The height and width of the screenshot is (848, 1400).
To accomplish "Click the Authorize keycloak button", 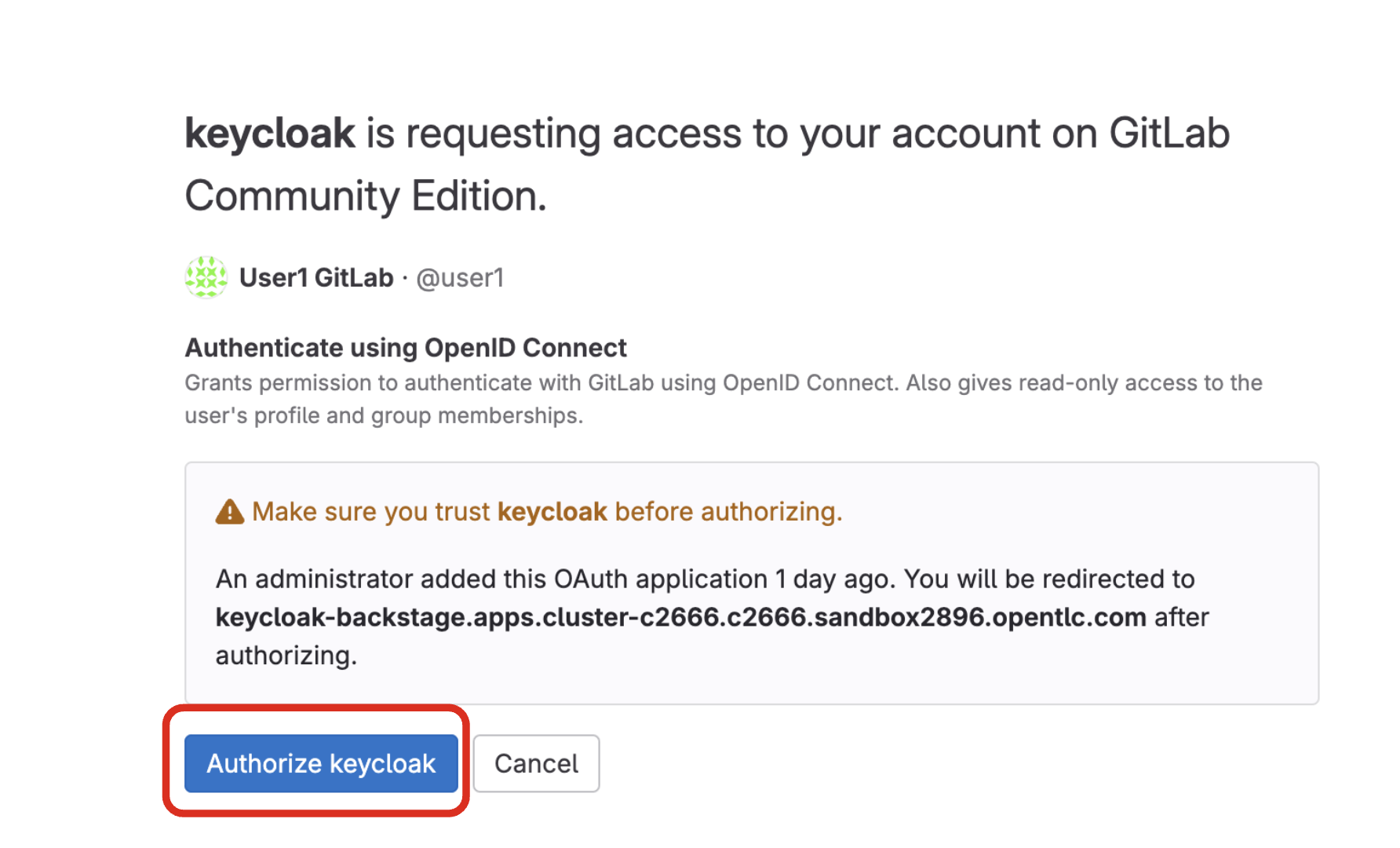I will click(320, 763).
